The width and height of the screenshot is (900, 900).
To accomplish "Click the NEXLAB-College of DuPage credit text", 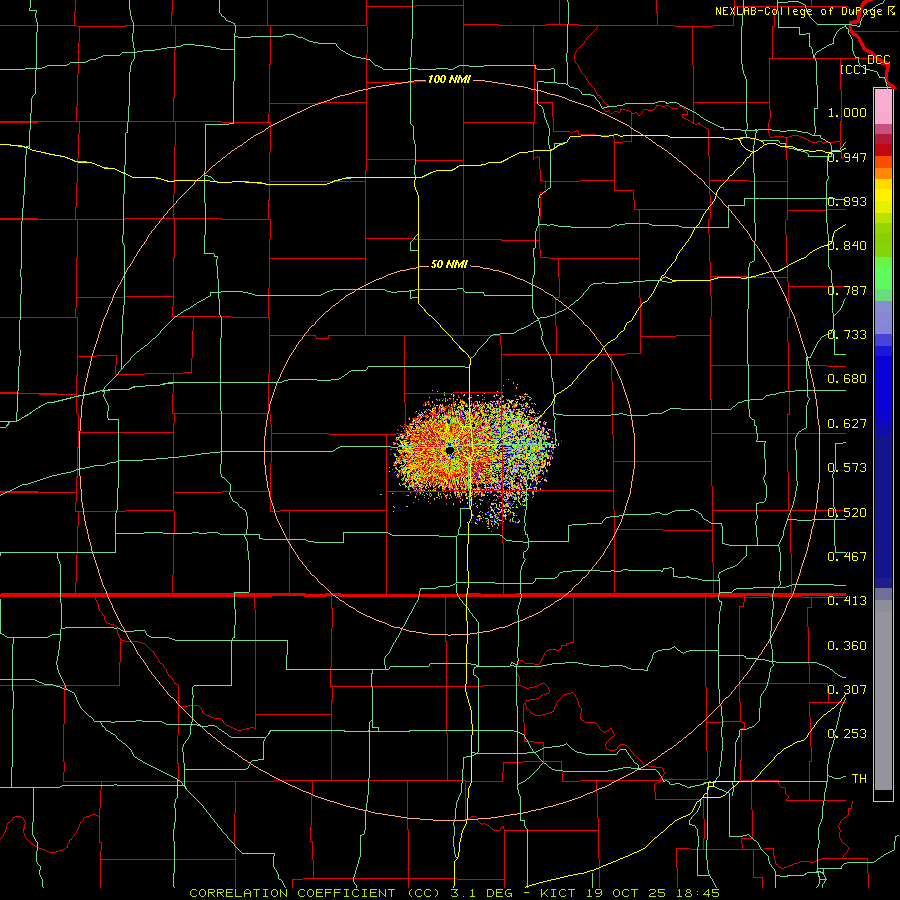I will [804, 11].
